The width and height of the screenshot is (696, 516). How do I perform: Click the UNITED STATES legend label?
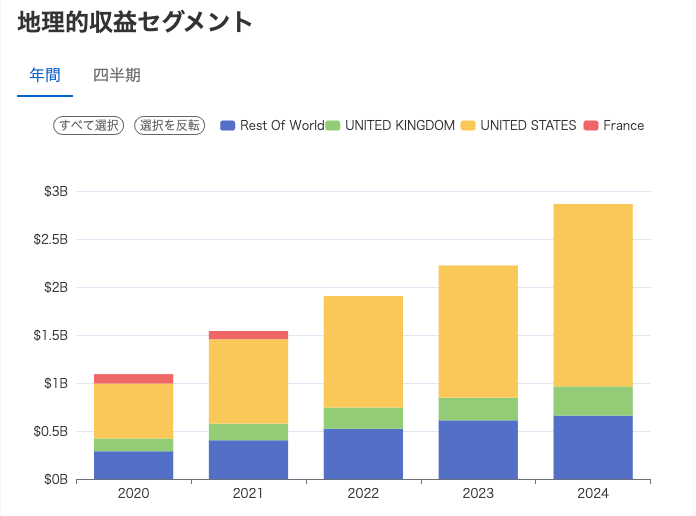pyautogui.click(x=528, y=126)
